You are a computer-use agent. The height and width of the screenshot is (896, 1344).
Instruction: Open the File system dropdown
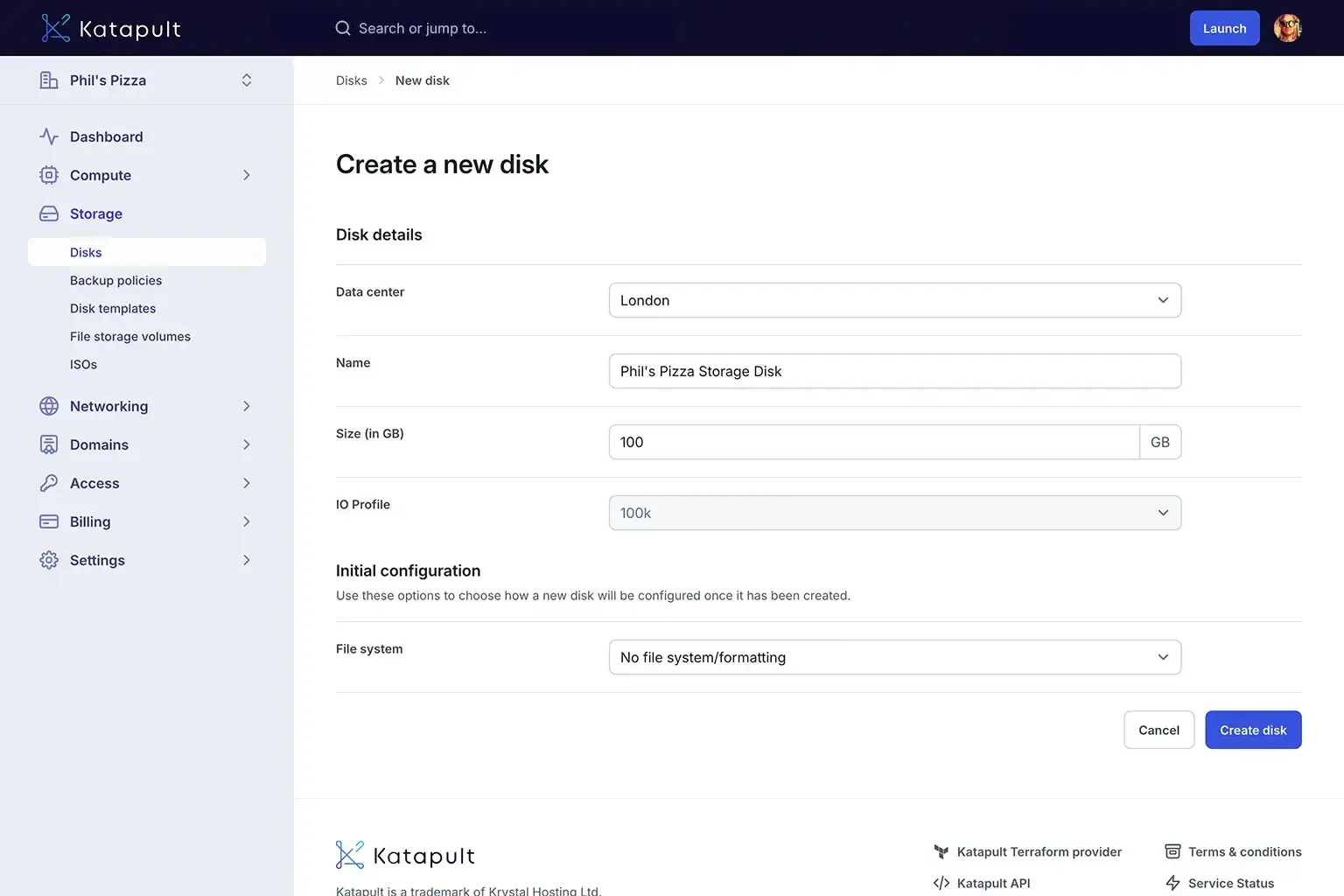click(x=894, y=657)
